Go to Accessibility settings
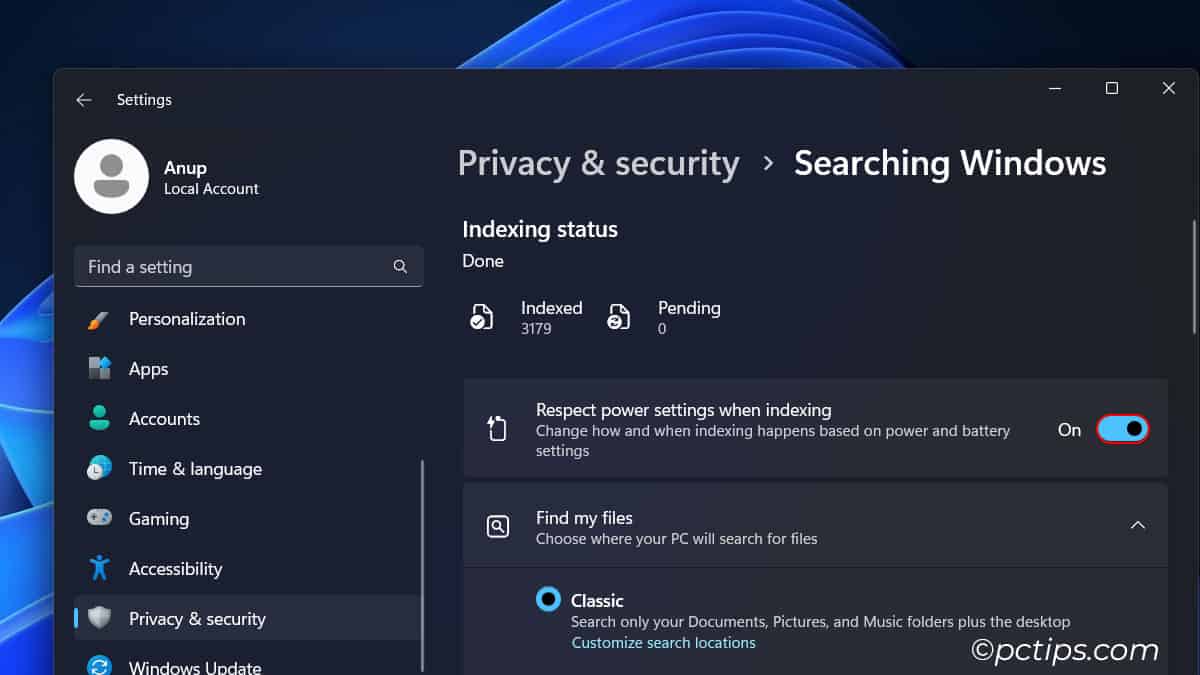Image resolution: width=1200 pixels, height=675 pixels. coord(248,569)
